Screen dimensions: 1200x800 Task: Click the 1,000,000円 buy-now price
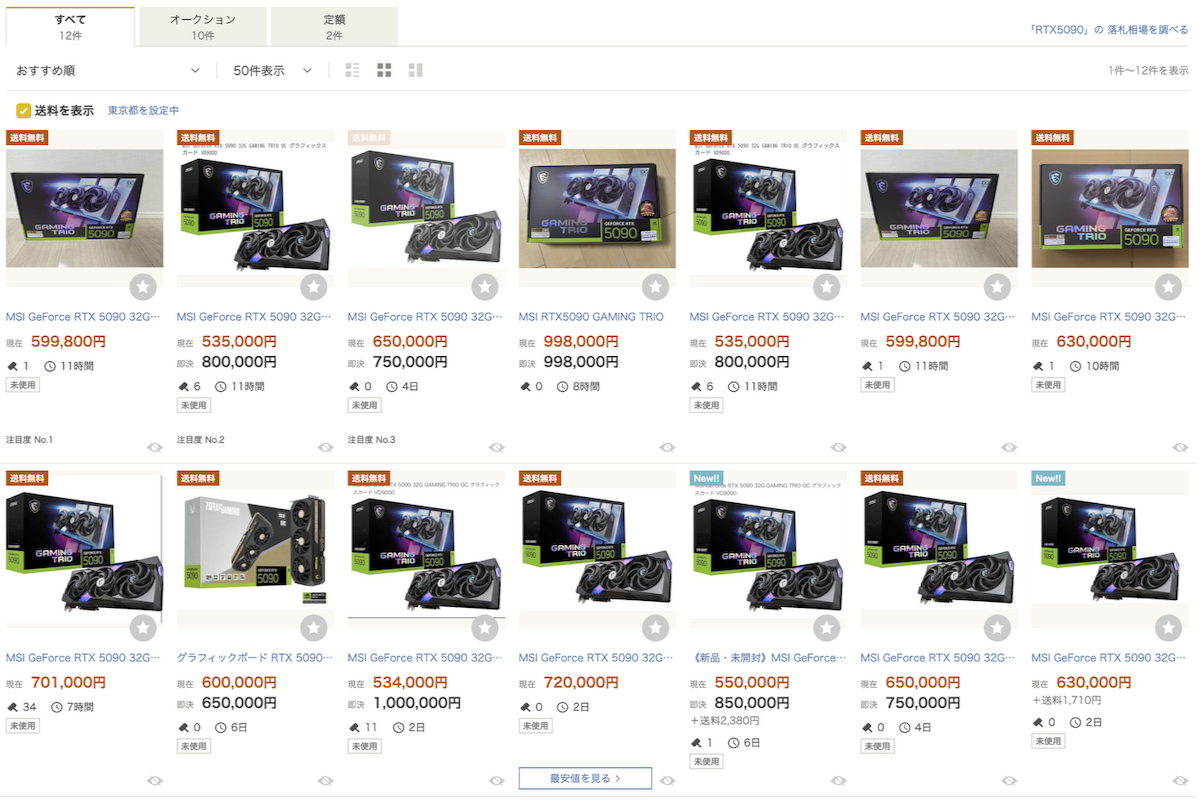click(x=418, y=703)
